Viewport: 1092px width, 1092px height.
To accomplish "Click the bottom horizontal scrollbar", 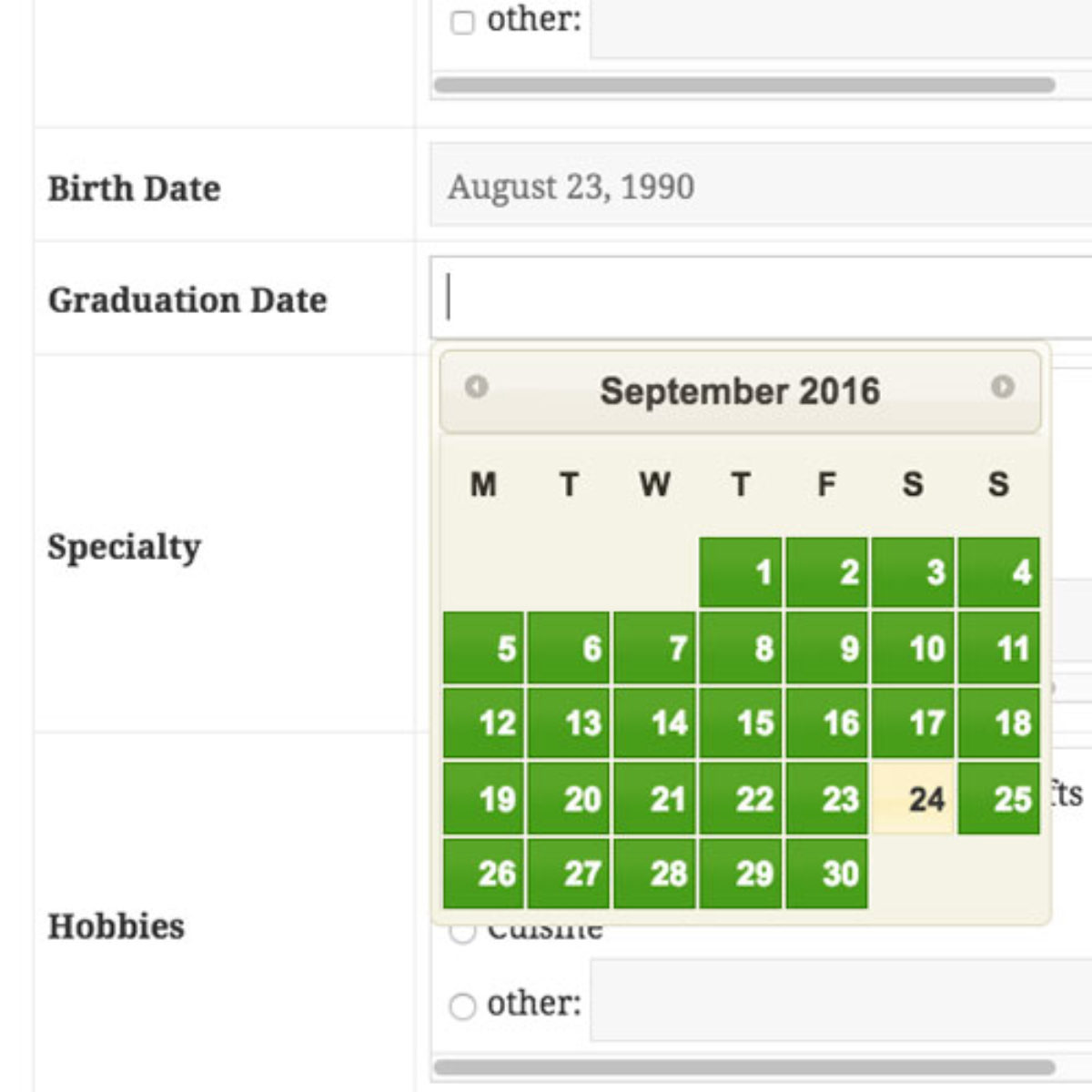I will tap(744, 1067).
